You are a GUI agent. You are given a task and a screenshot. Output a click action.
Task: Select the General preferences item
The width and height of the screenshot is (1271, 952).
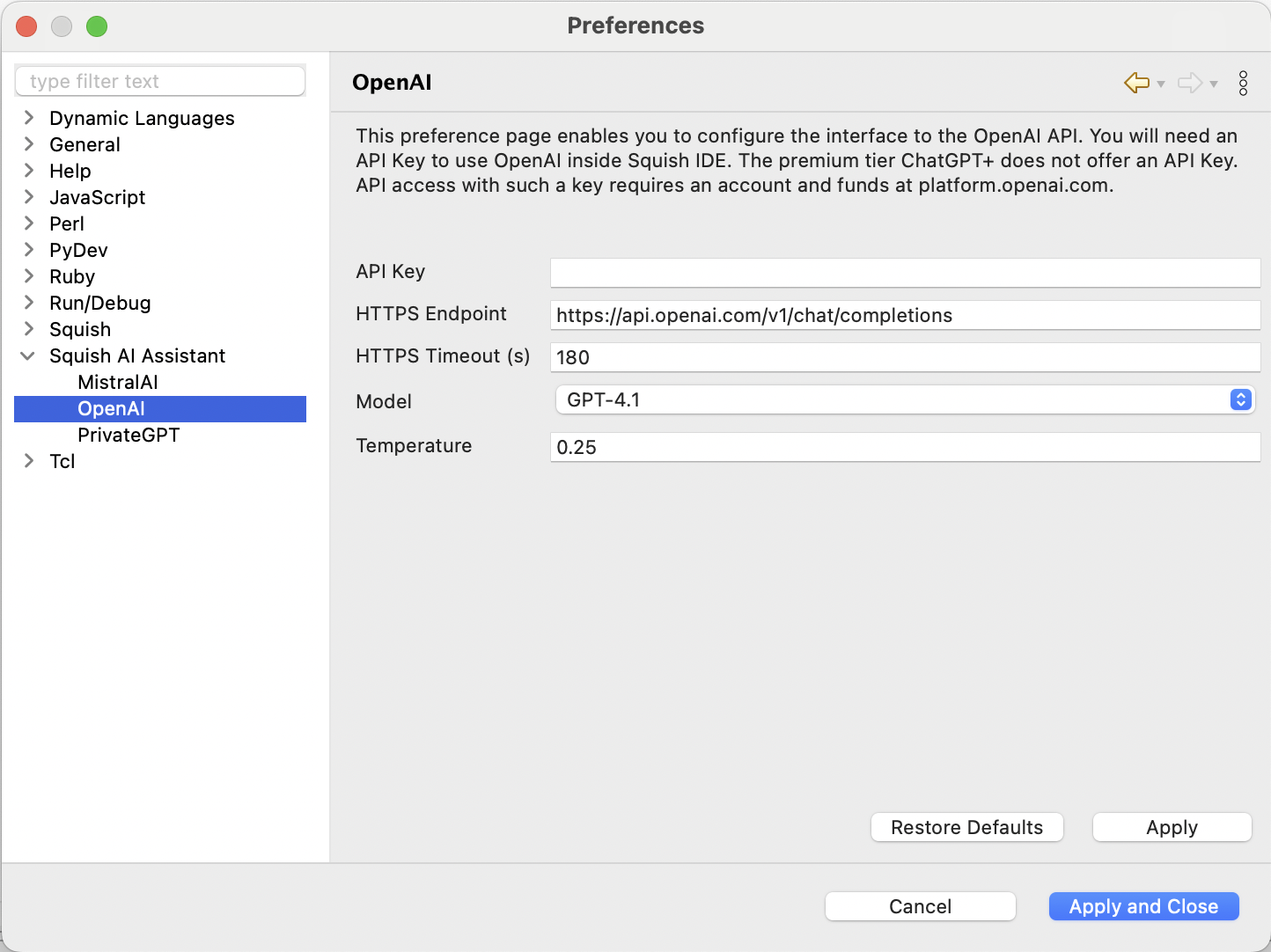pos(84,144)
